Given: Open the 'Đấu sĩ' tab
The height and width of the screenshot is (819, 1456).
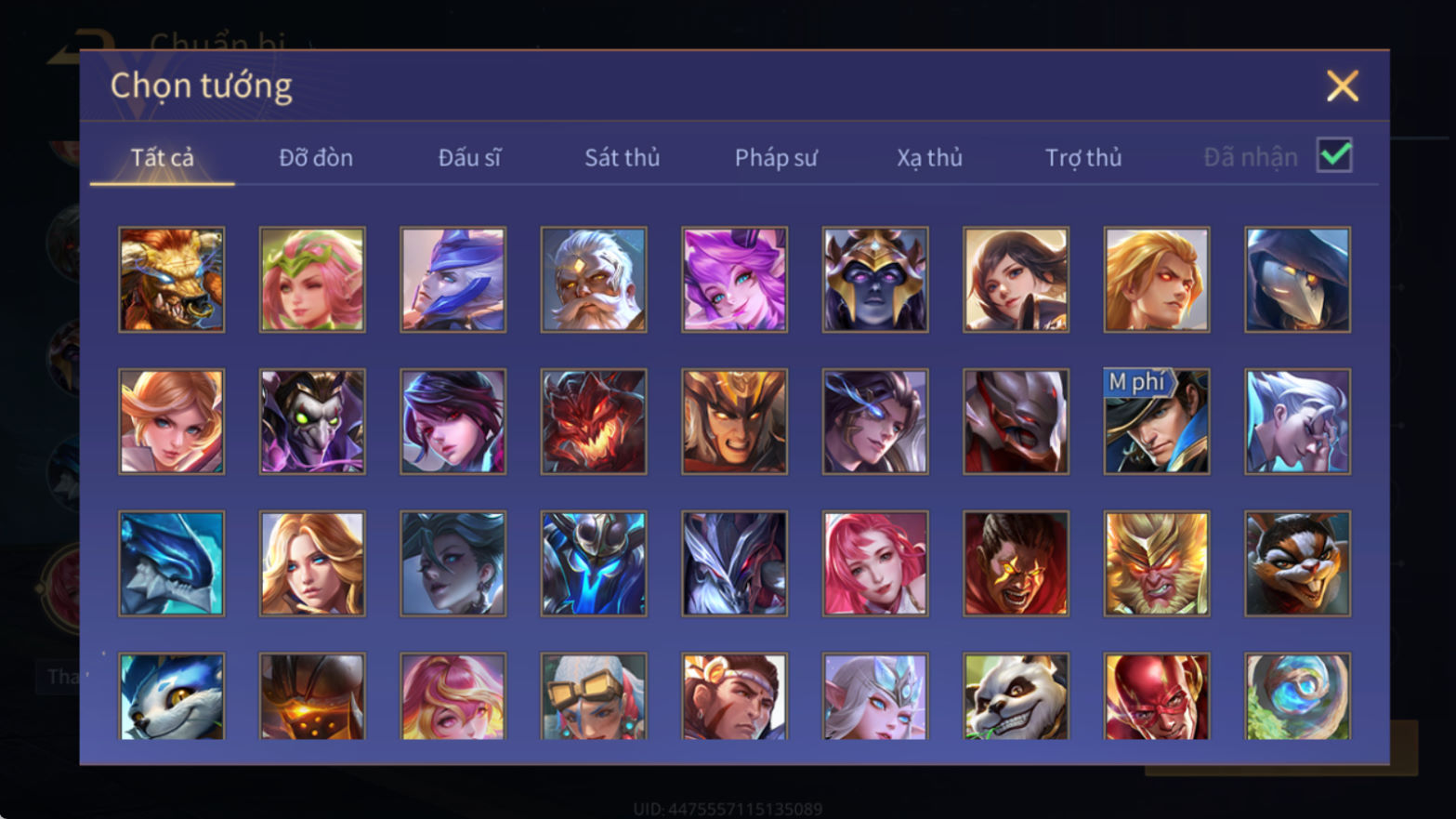Looking at the screenshot, I should [x=469, y=158].
